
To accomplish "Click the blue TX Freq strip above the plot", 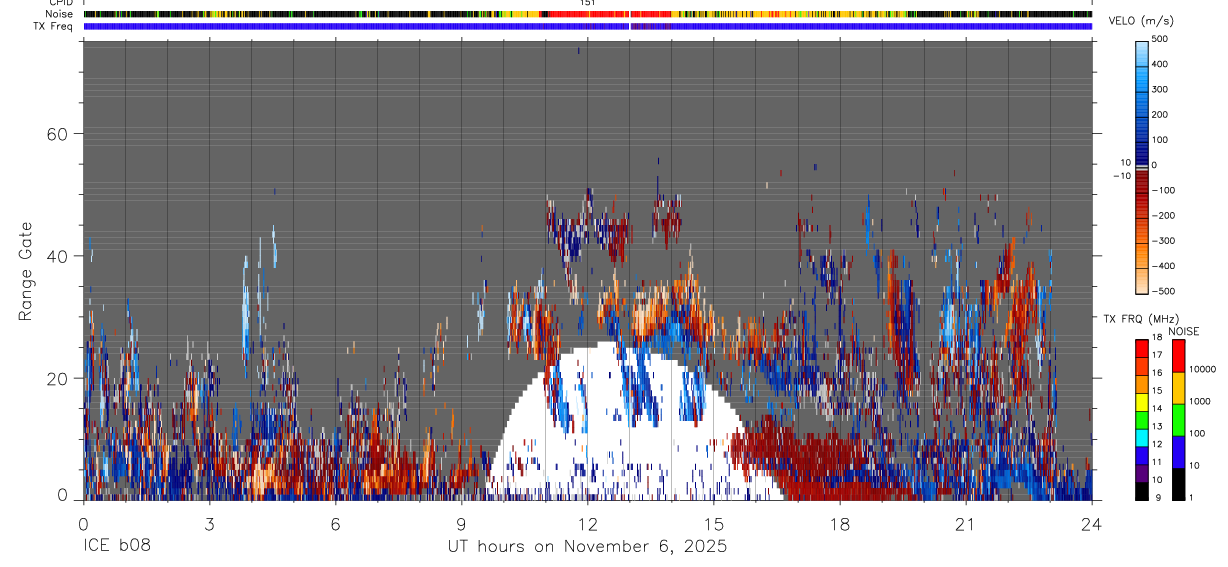I will 587,26.
